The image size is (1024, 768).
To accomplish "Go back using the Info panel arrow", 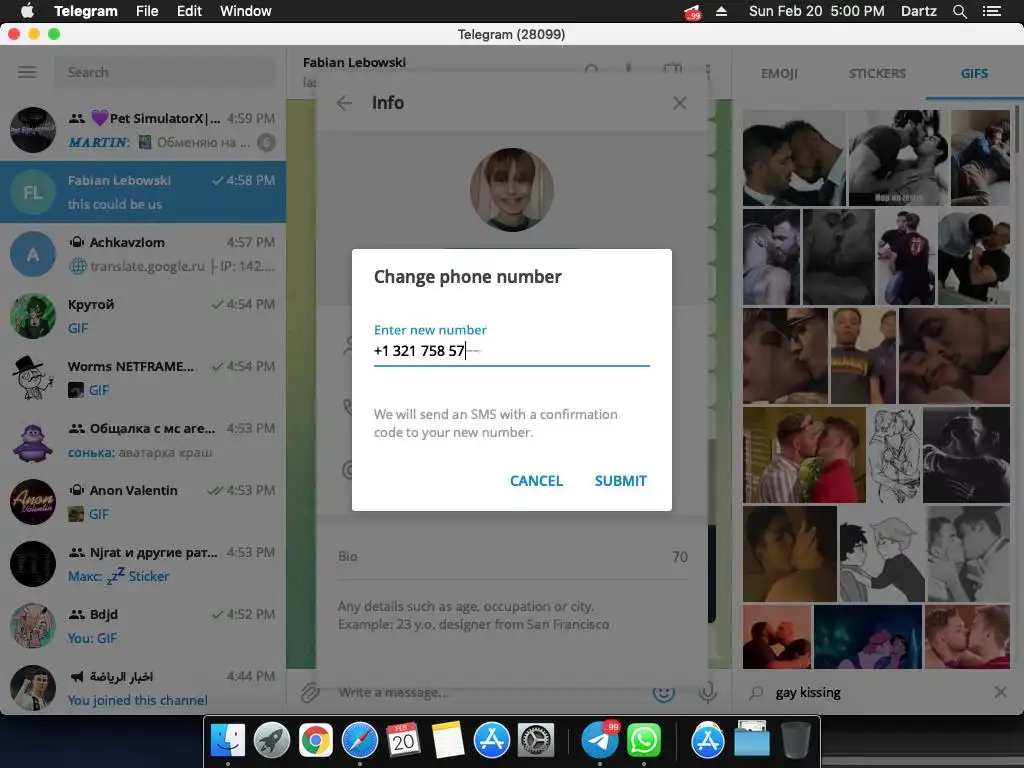I will point(344,103).
